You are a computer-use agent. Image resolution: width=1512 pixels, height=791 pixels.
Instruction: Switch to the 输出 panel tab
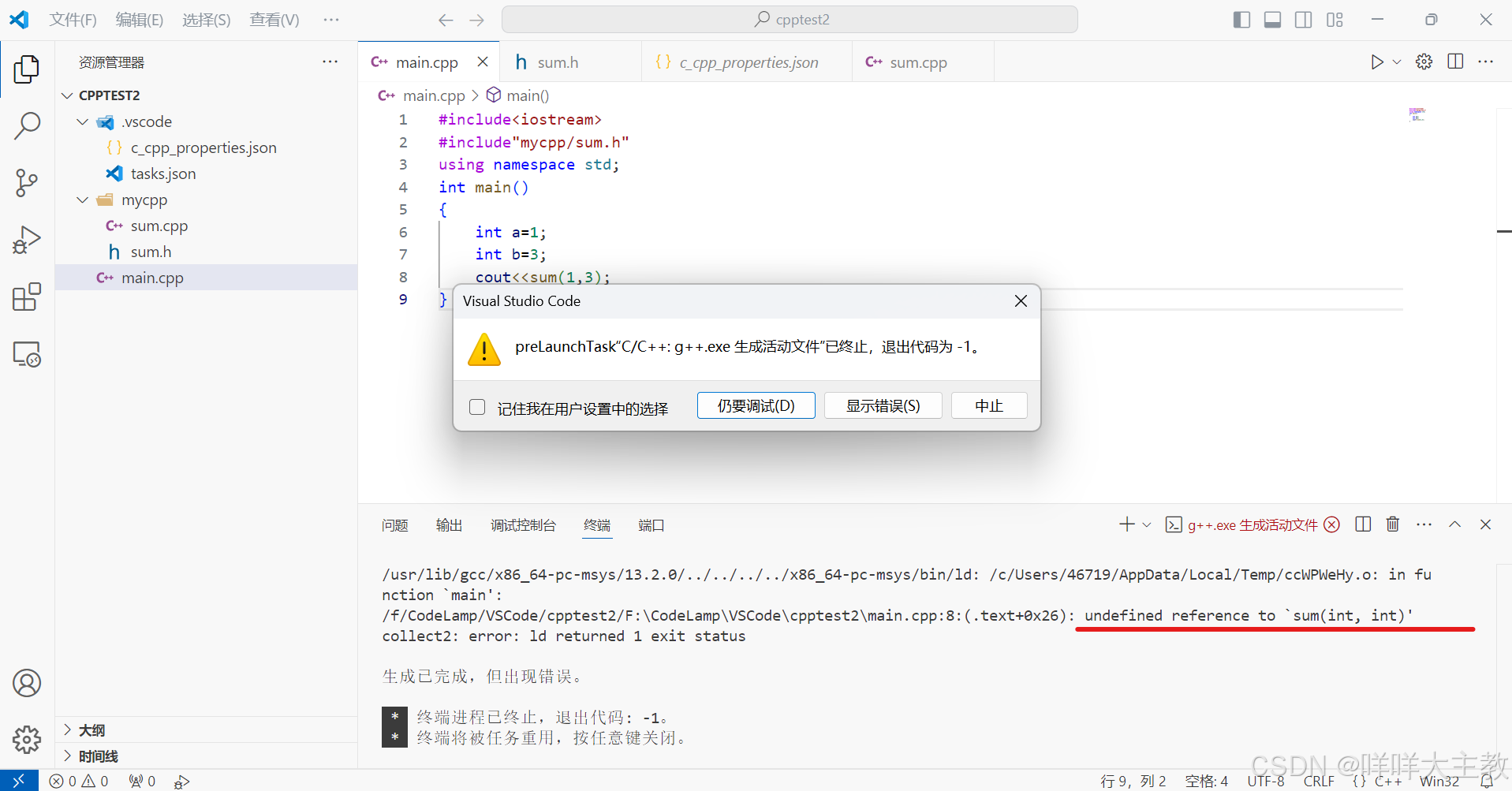pos(450,525)
